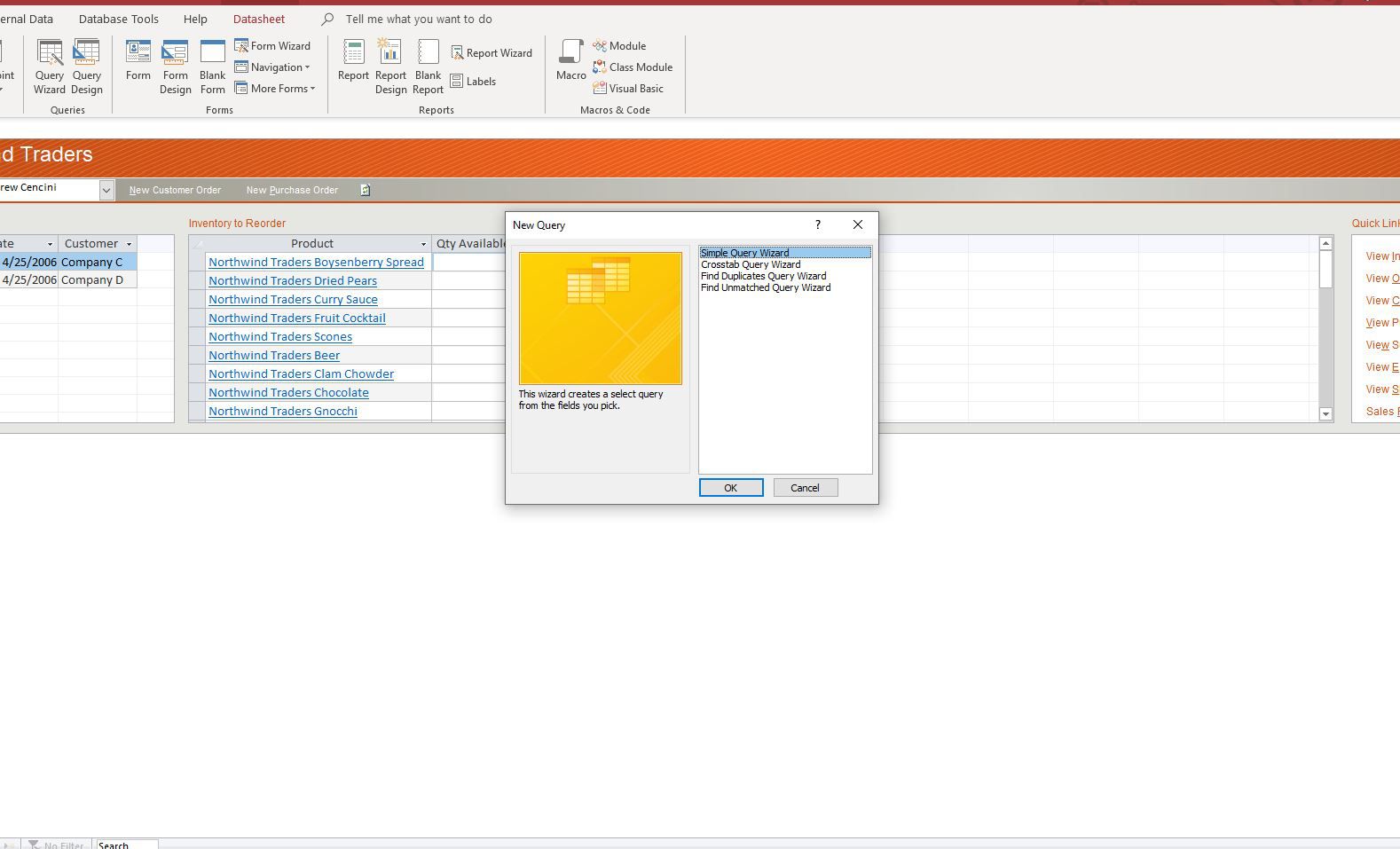Open Northwind Traders Boysenberry Spread link
The height and width of the screenshot is (849, 1400).
click(316, 262)
